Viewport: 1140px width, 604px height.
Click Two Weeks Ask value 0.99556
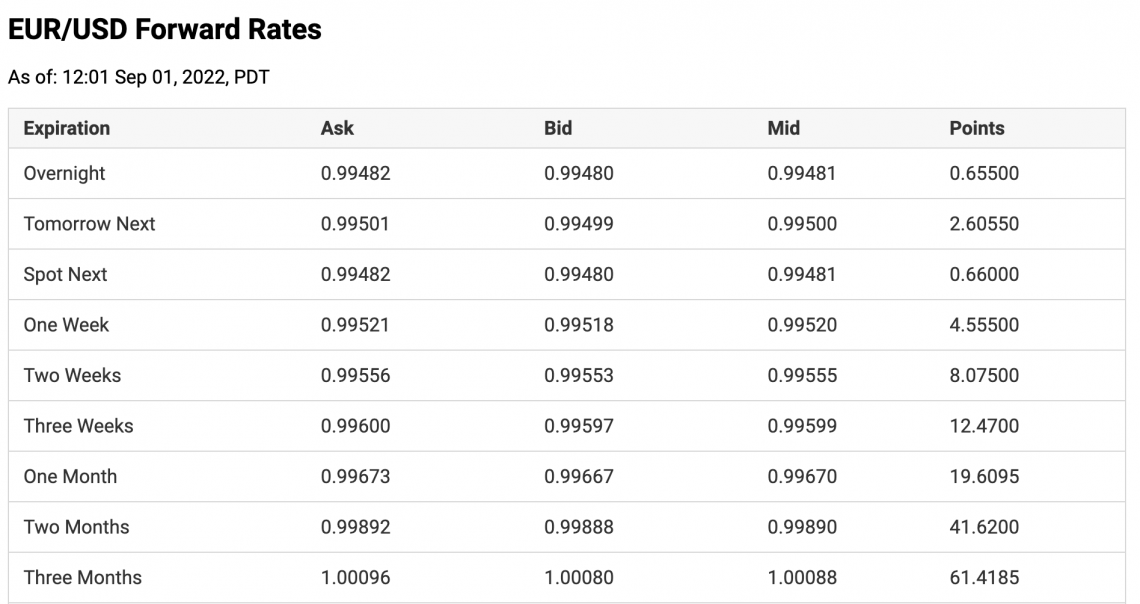click(356, 376)
